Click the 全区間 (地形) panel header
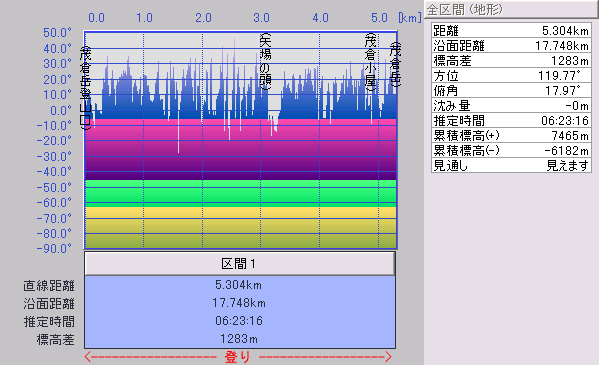The image size is (599, 365). (512, 9)
